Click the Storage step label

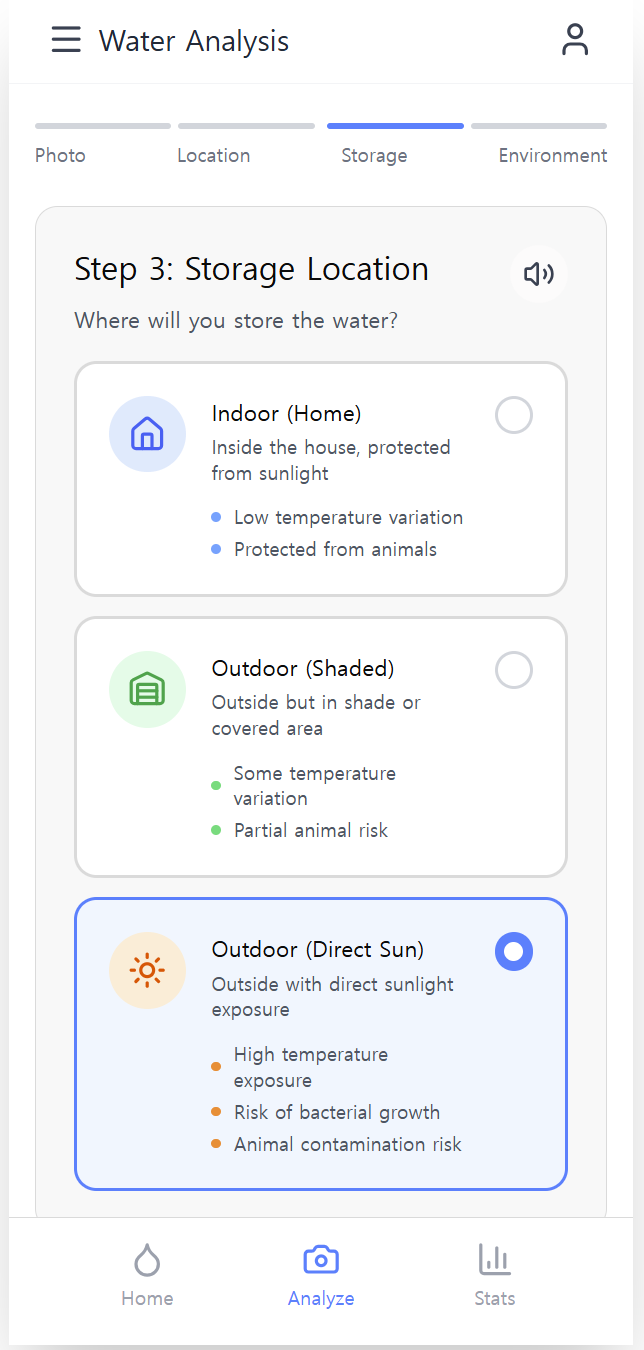pyautogui.click(x=374, y=156)
